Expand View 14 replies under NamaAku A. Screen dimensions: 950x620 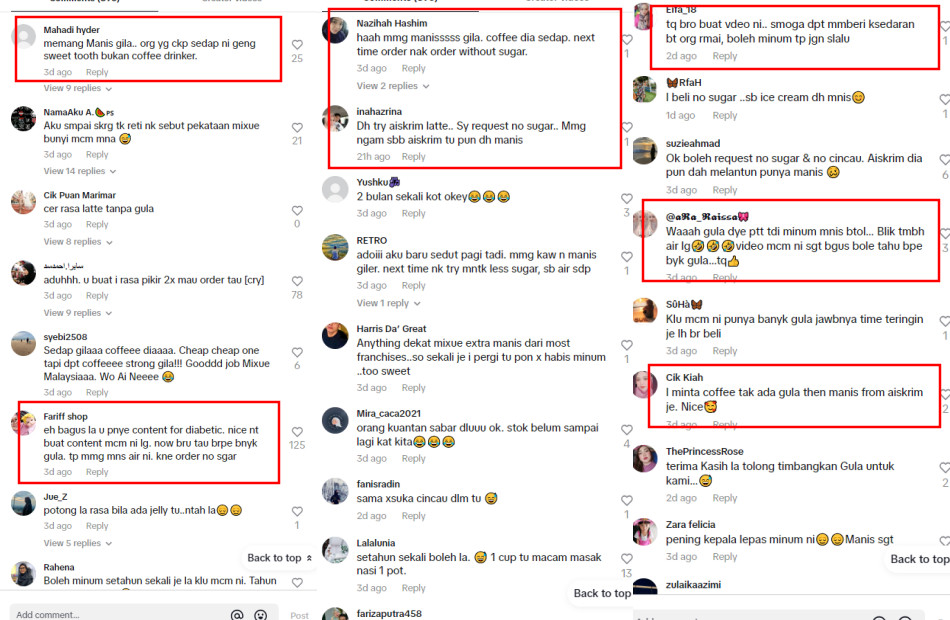tap(79, 171)
